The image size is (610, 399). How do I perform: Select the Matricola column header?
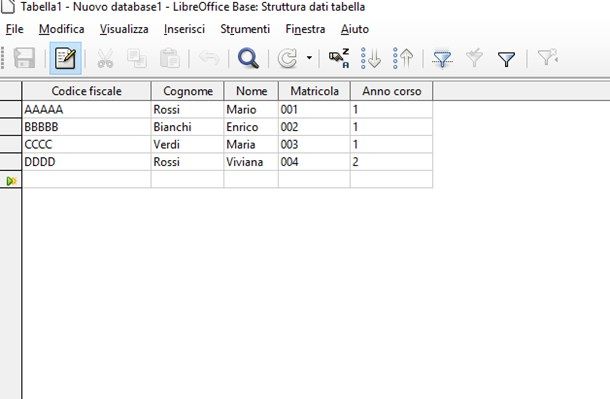pyautogui.click(x=314, y=91)
